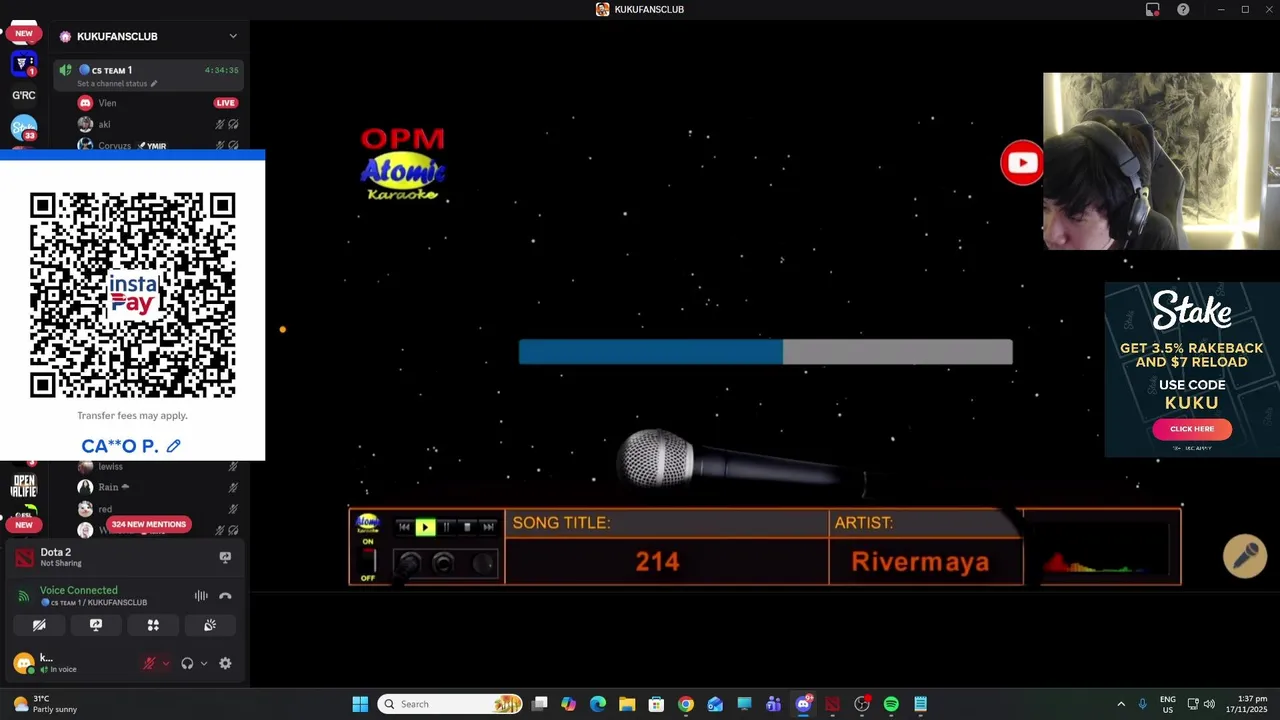The height and width of the screenshot is (720, 1280).
Task: Open Discord pop-out stream icon in title bar
Action: click(1153, 9)
